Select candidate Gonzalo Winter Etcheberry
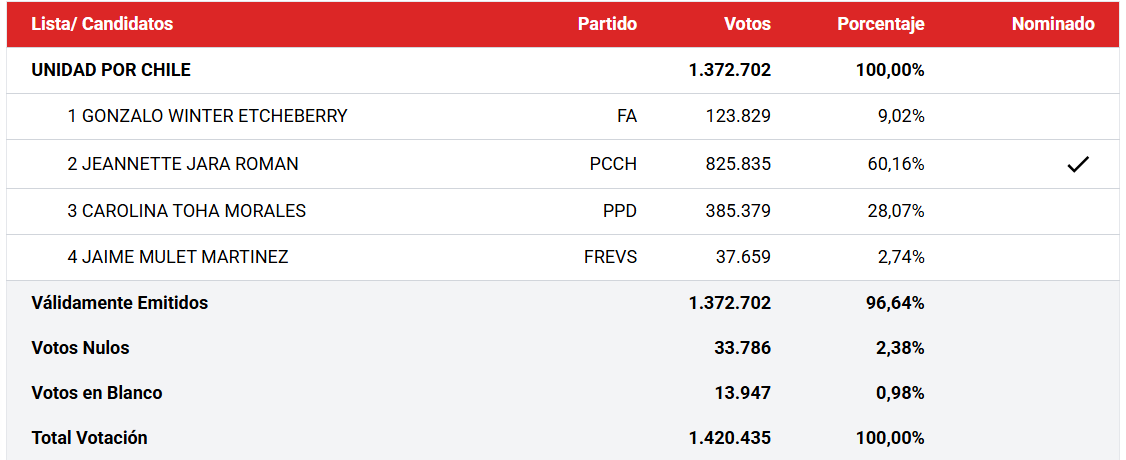 click(208, 116)
